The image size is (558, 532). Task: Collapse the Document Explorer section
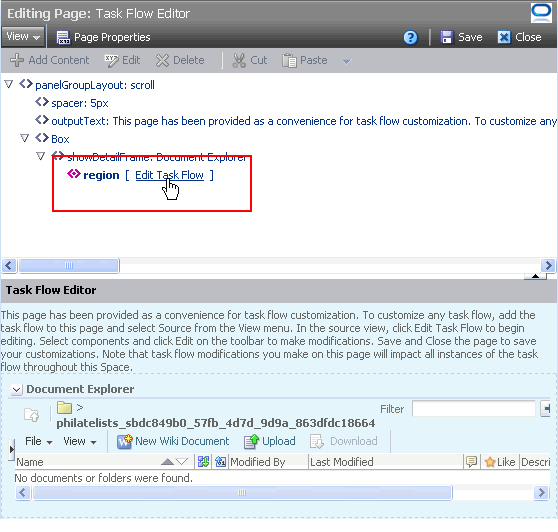(16, 390)
